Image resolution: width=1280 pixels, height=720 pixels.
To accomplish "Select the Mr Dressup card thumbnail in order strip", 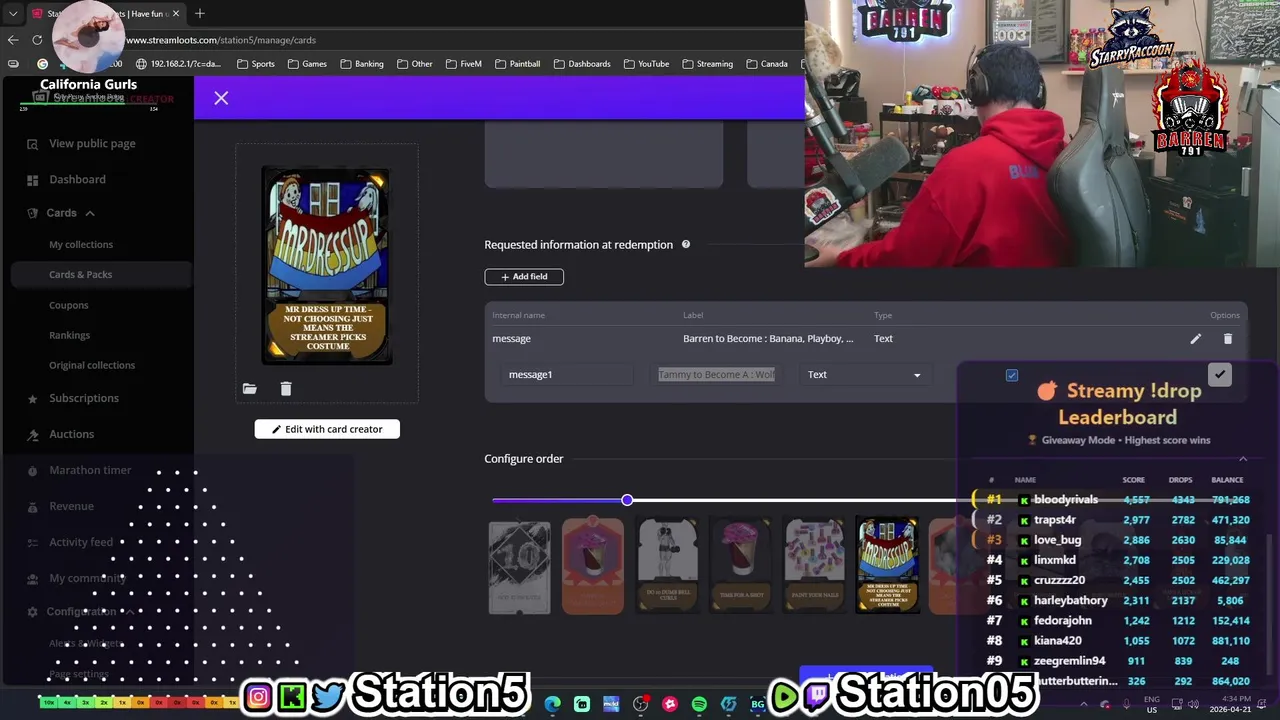I will point(887,565).
